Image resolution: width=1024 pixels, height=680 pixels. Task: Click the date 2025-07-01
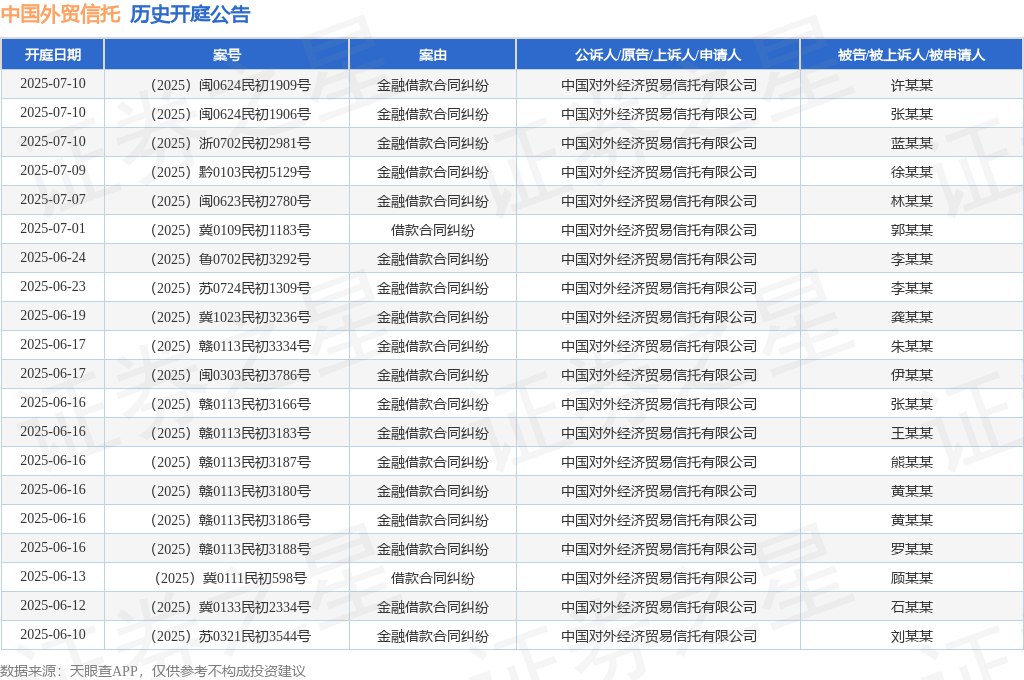point(53,229)
